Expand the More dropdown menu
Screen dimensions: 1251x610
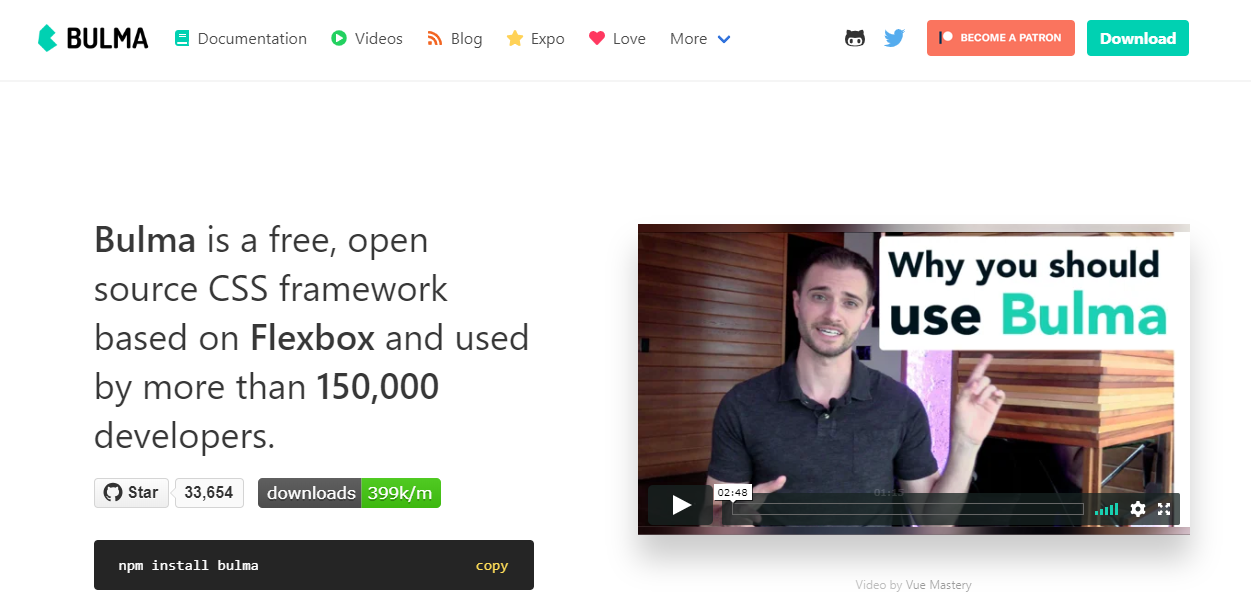[x=701, y=39]
